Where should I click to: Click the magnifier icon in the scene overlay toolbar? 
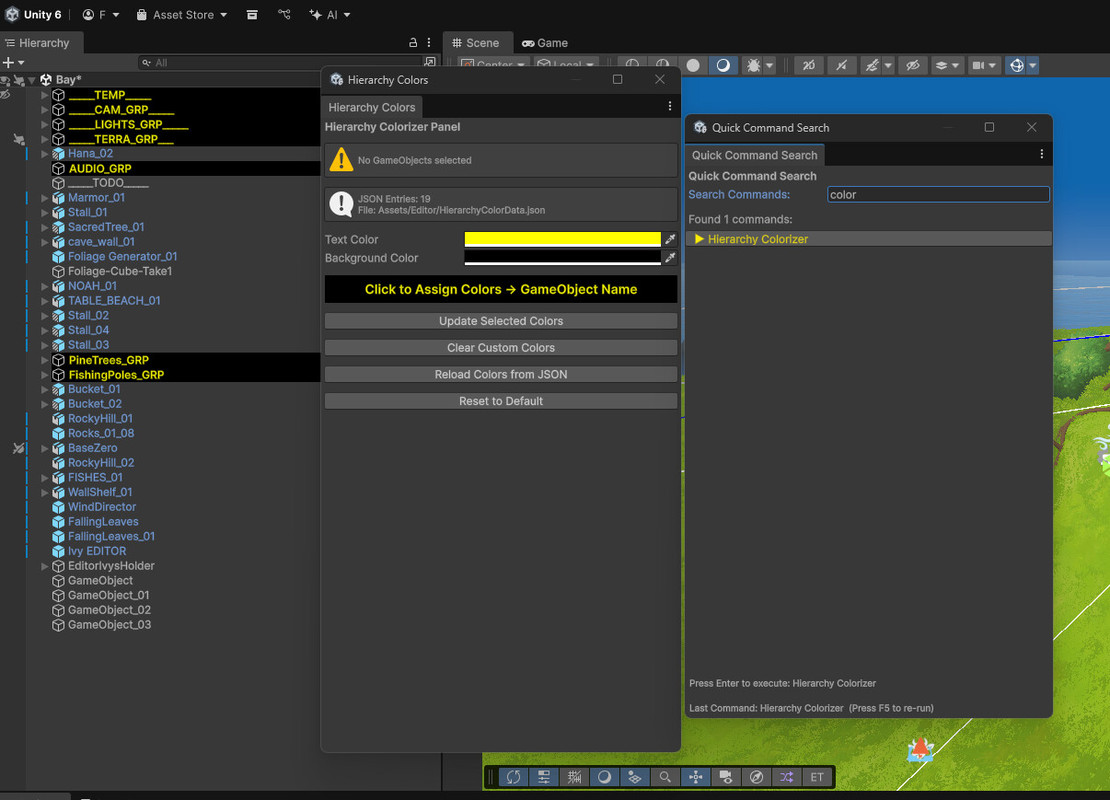(x=665, y=777)
